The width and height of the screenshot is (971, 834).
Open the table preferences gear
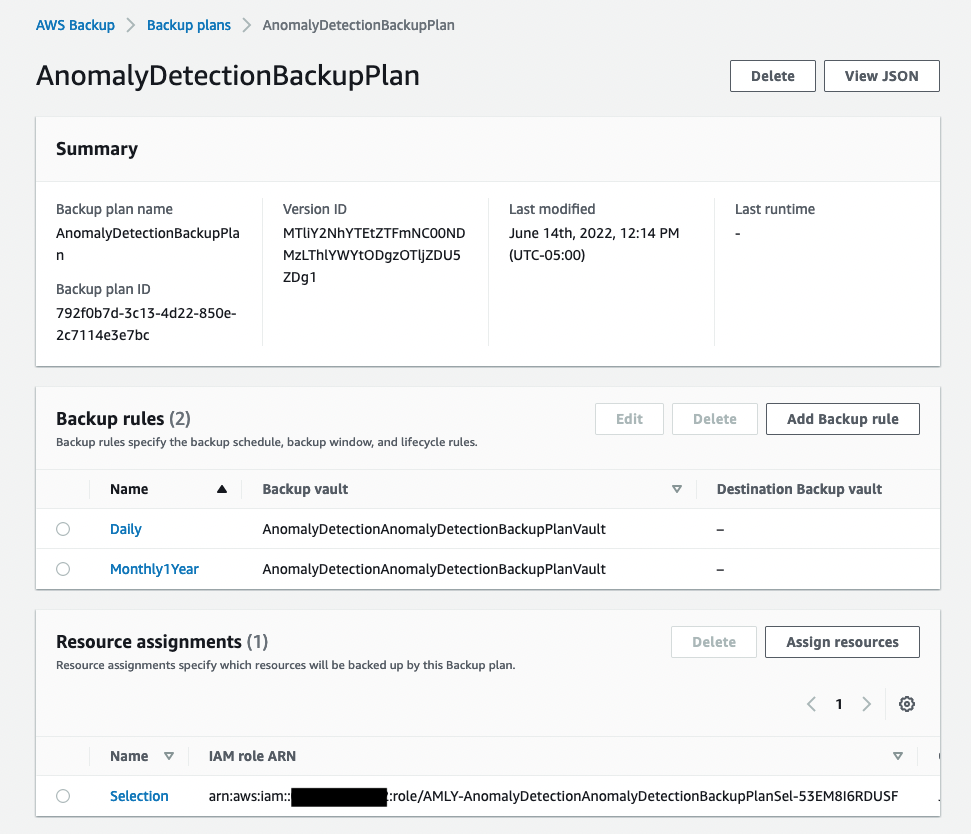[906, 704]
